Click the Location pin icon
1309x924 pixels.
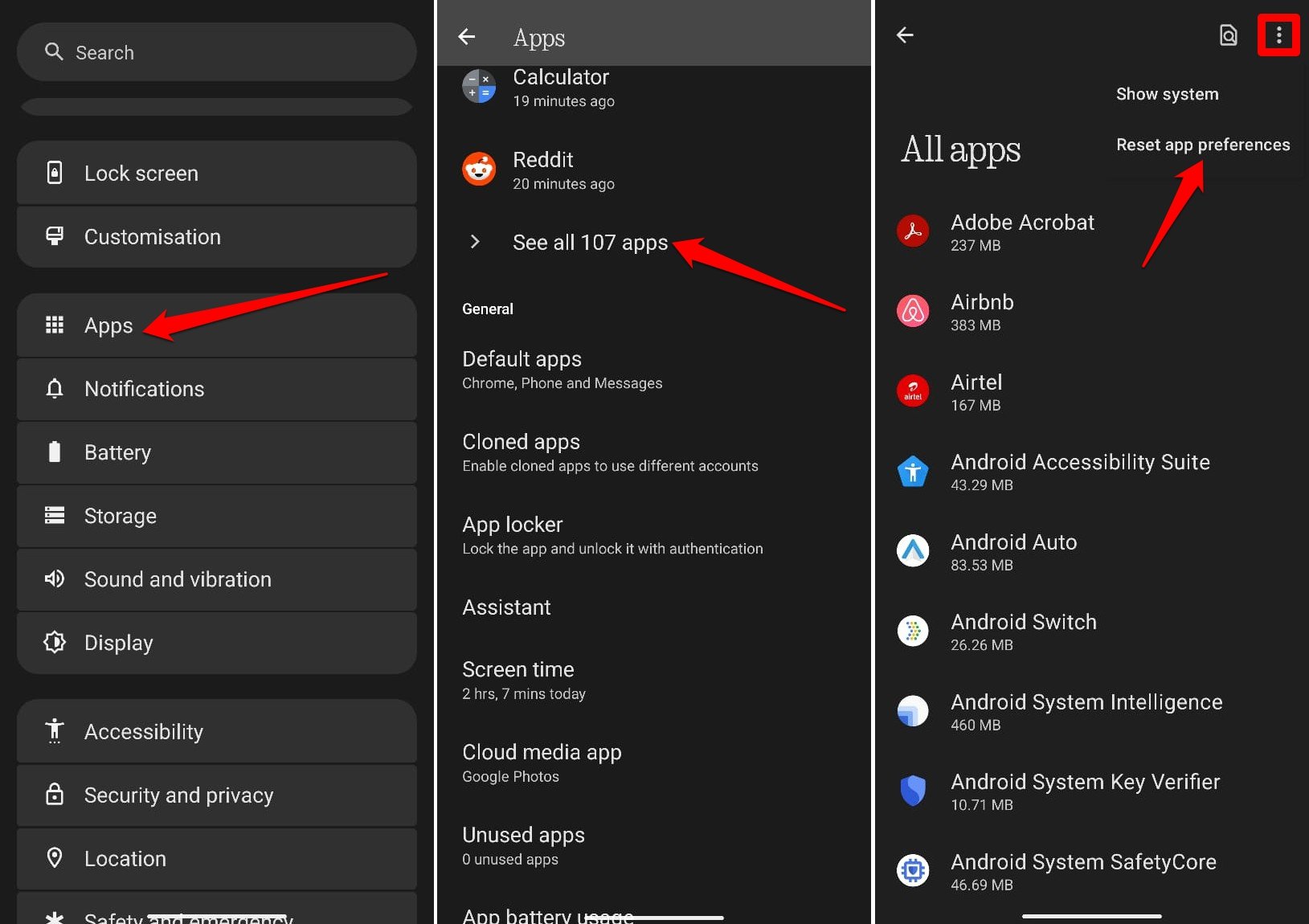coord(55,857)
